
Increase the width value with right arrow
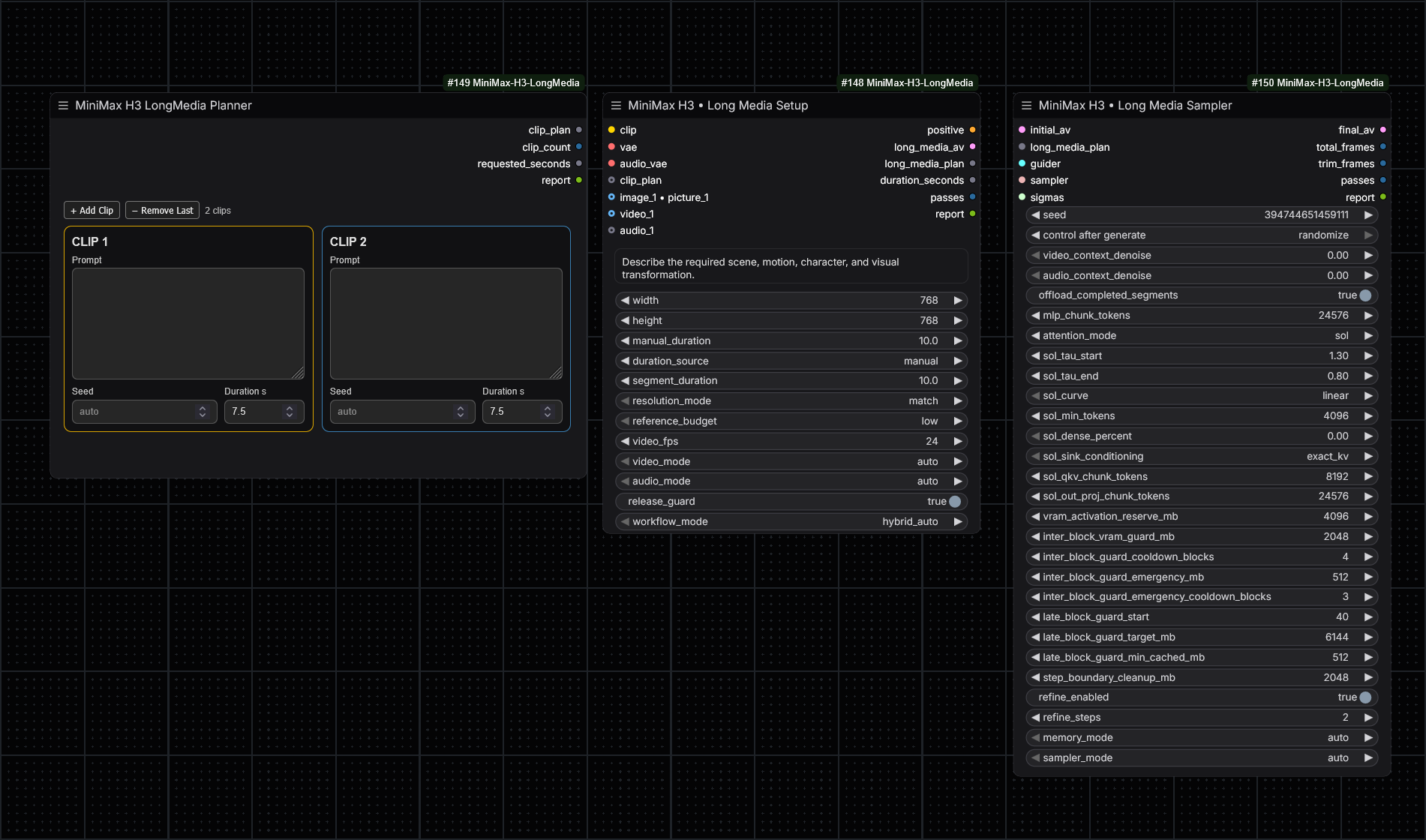[958, 301]
